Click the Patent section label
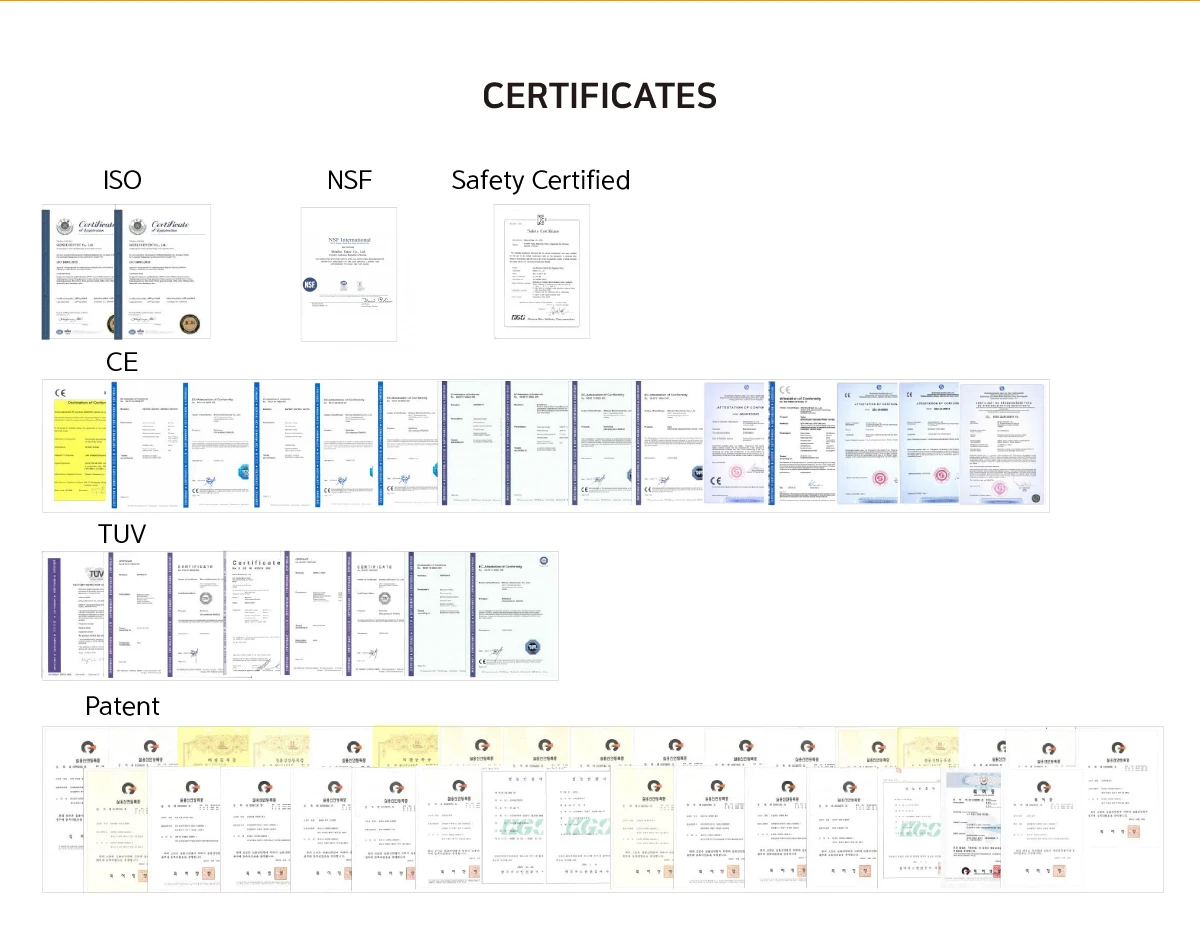 click(122, 707)
